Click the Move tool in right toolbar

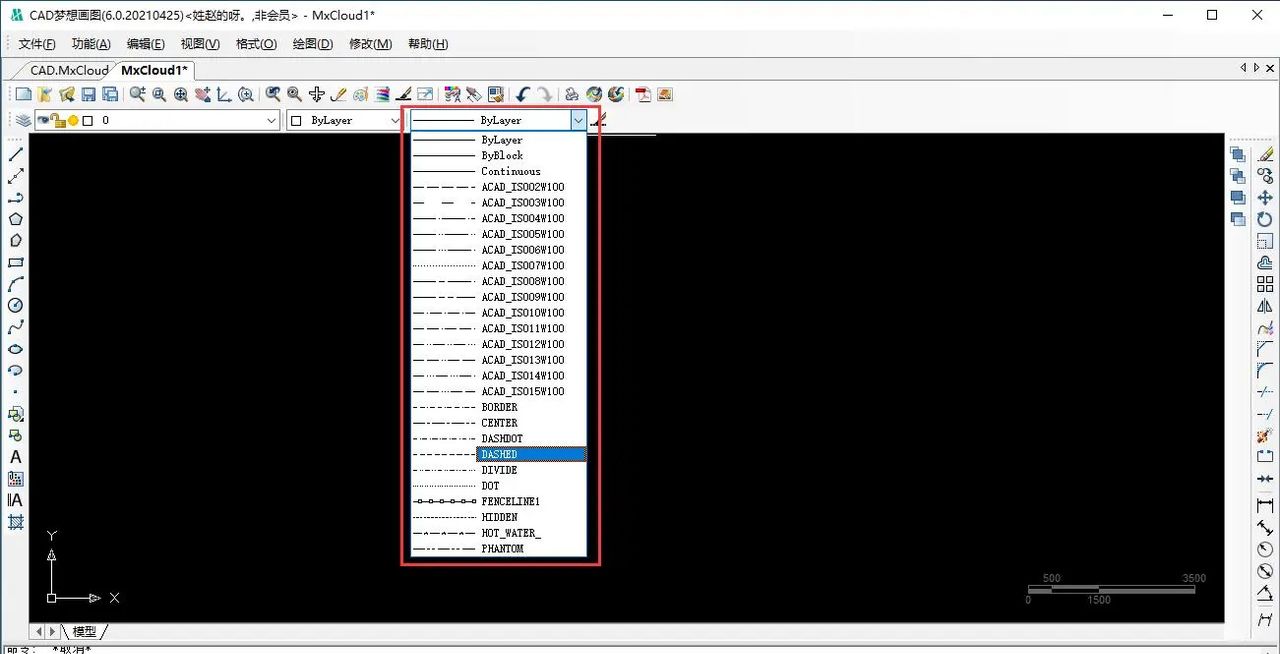click(x=1265, y=198)
